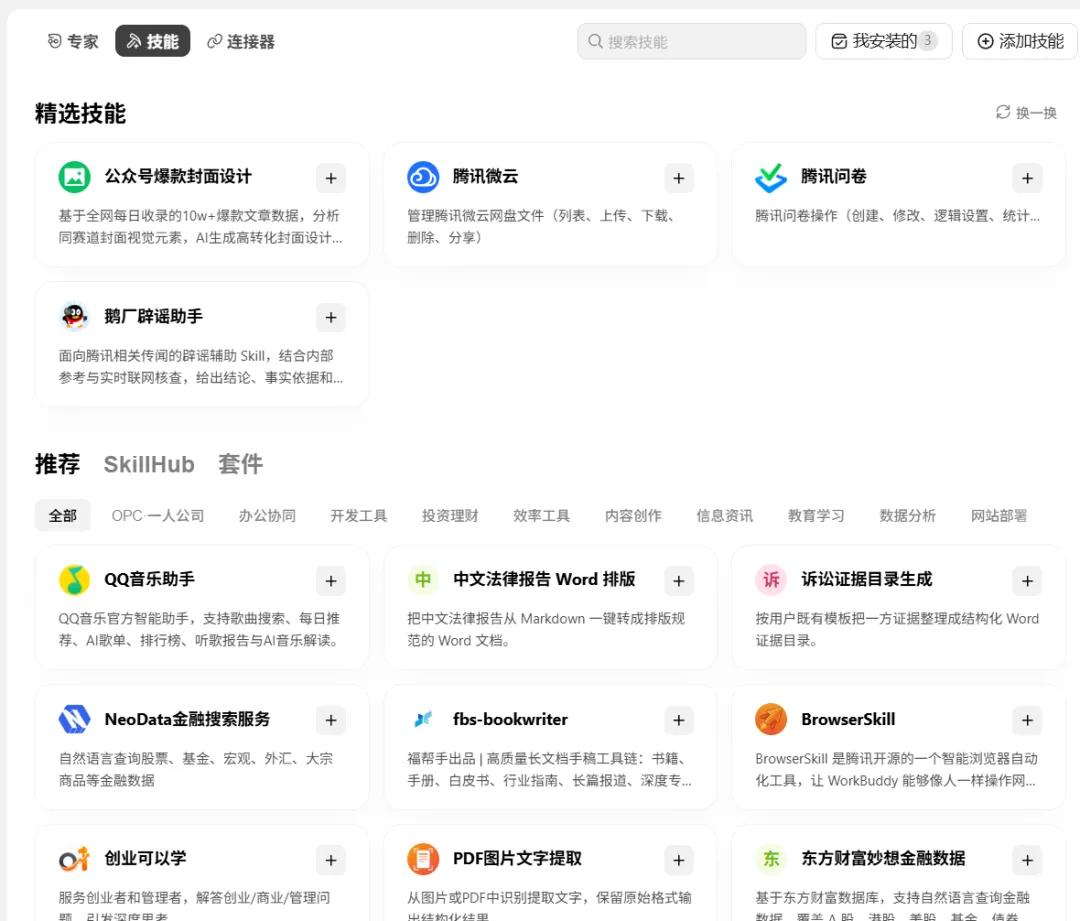The image size is (1080, 921).
Task: Open 我安装的 installed skills list
Action: [884, 41]
